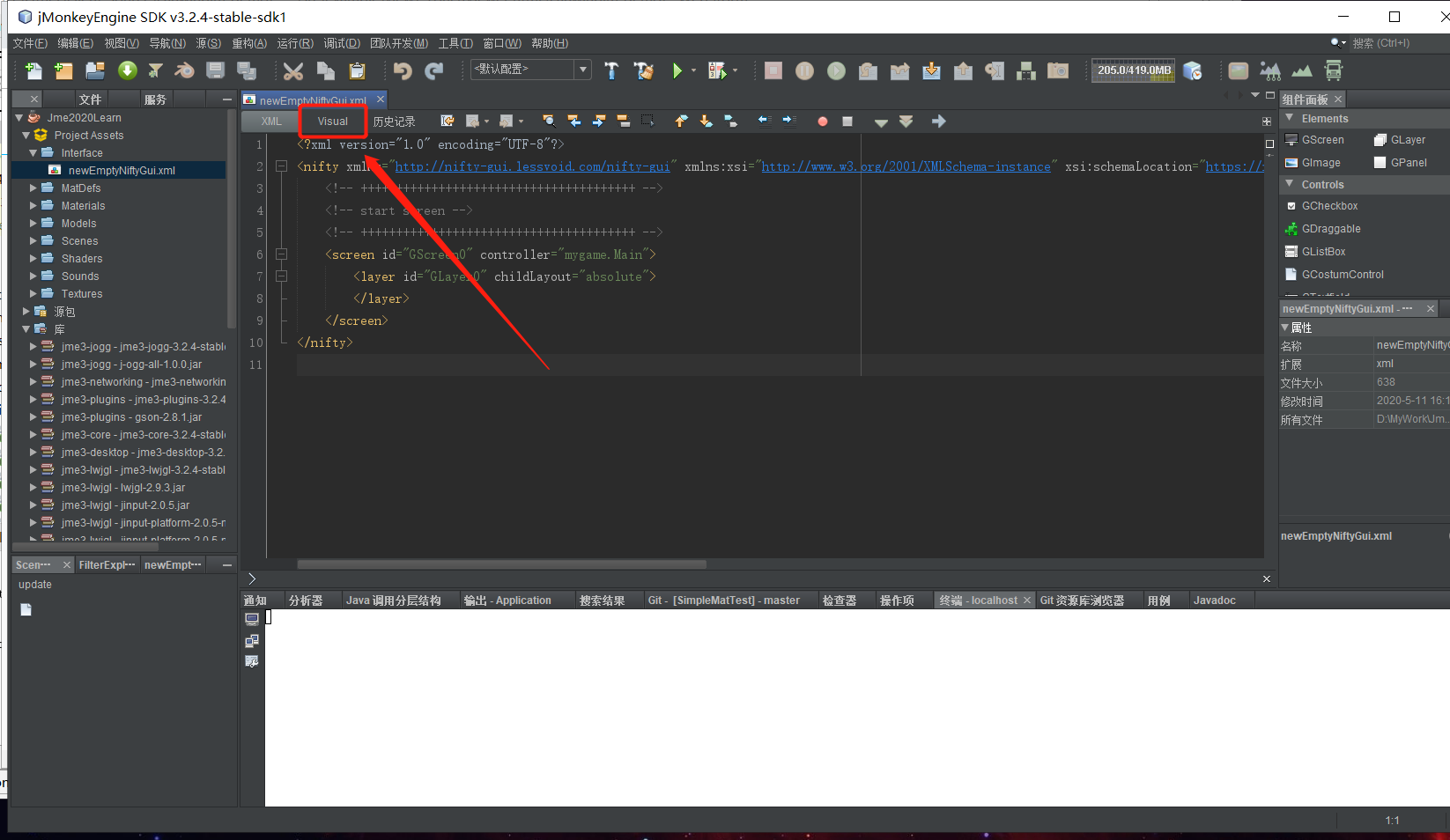
Task: Click the Profile project clock icon
Action: [1192, 70]
